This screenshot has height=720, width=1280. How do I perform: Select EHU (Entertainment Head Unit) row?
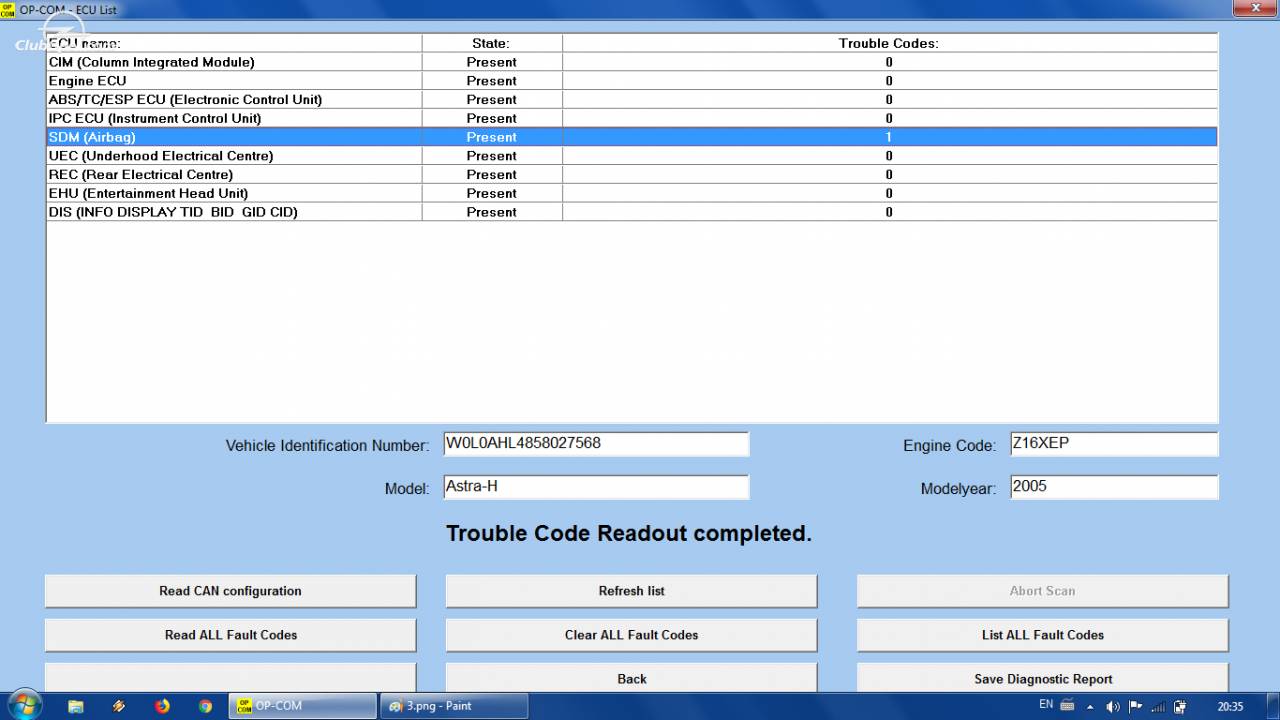pyautogui.click(x=631, y=193)
